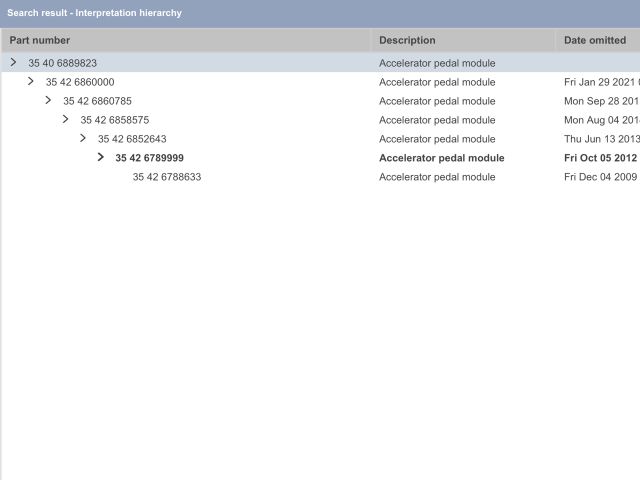Click the Description column header

pyautogui.click(x=407, y=40)
